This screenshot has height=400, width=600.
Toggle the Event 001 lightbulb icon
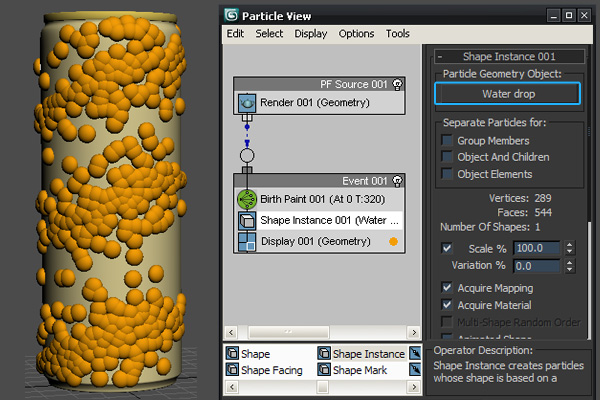coord(398,181)
